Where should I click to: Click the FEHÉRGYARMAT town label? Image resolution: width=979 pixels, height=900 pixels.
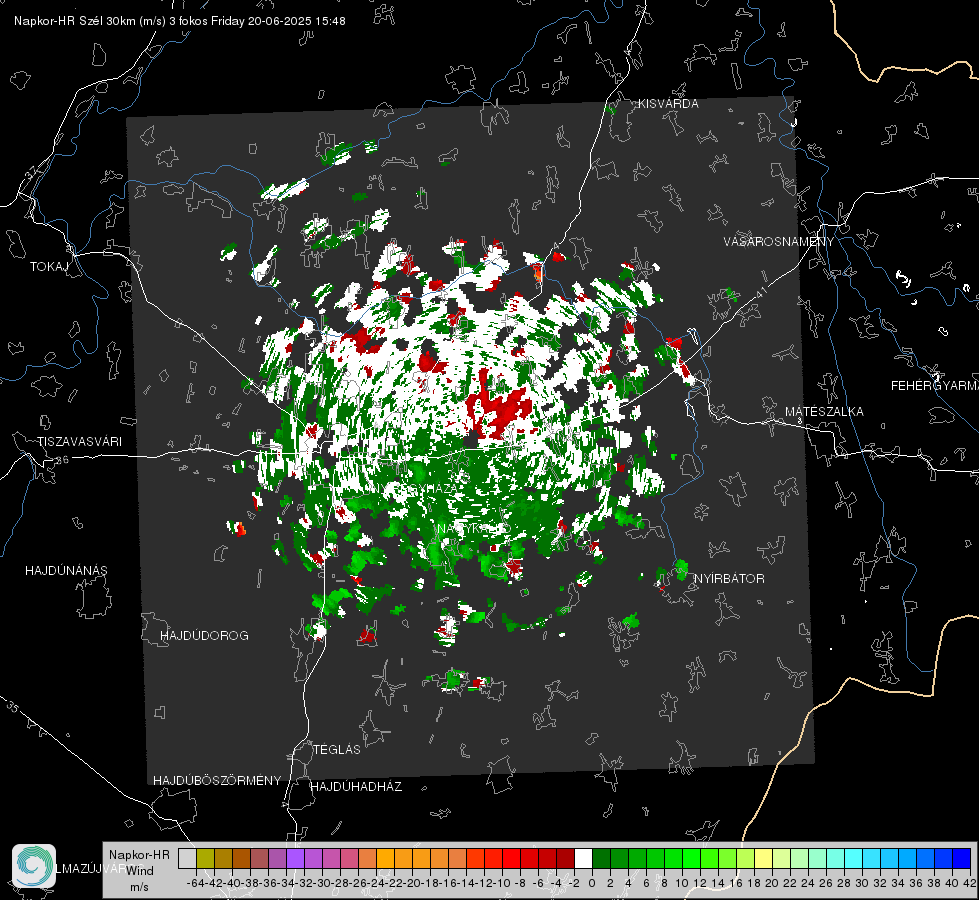(x=935, y=386)
